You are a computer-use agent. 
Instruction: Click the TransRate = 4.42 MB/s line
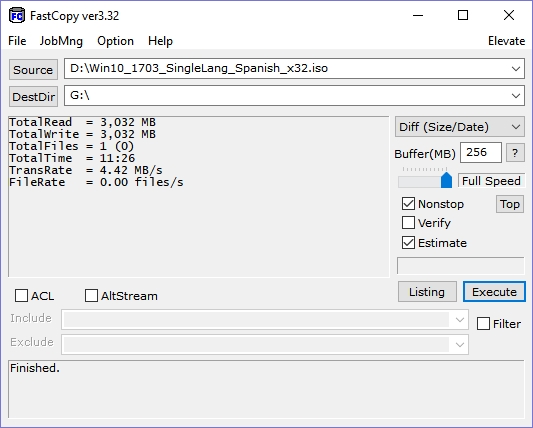[86, 170]
